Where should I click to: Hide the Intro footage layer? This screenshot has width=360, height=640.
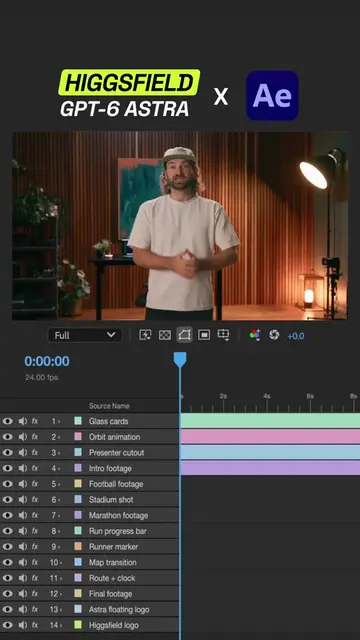7,468
